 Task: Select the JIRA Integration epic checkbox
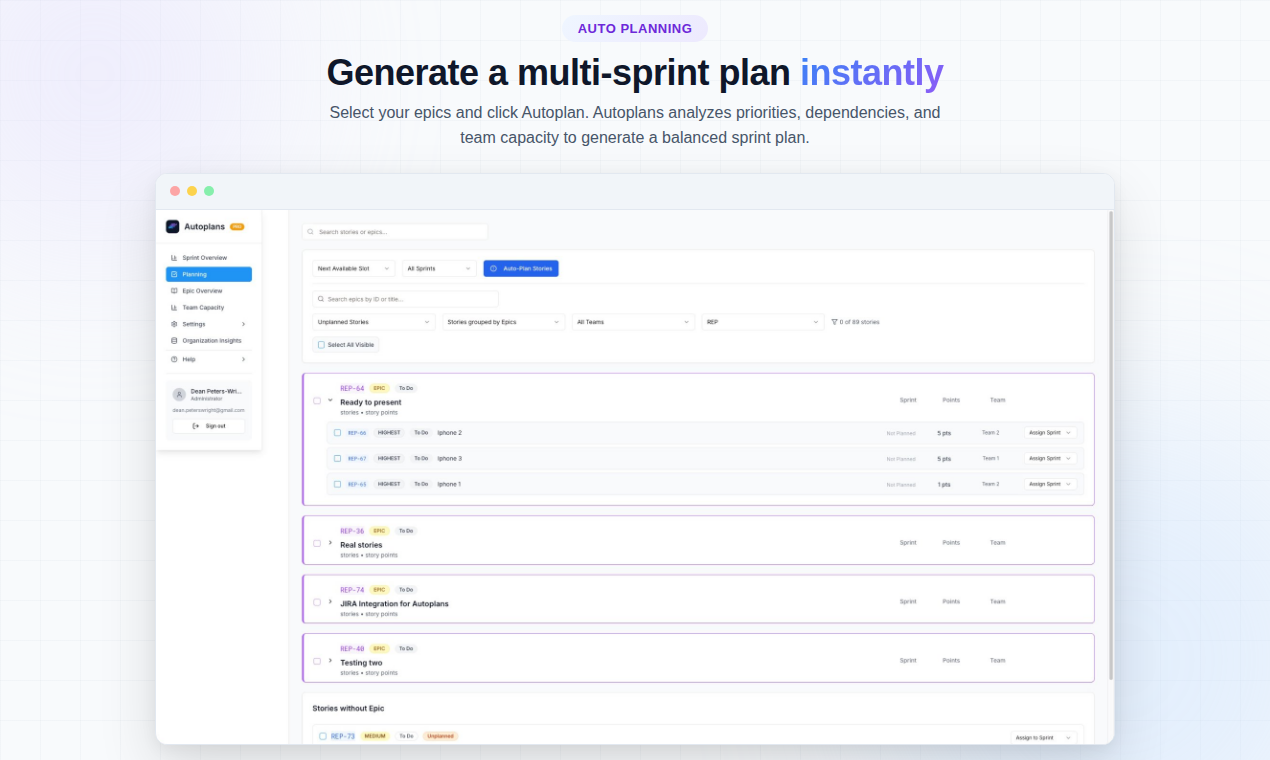[317, 602]
